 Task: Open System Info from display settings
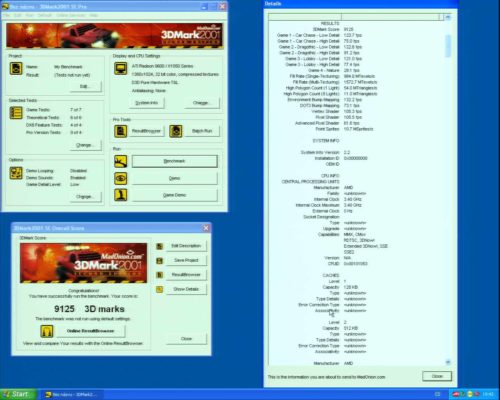pyautogui.click(x=147, y=103)
